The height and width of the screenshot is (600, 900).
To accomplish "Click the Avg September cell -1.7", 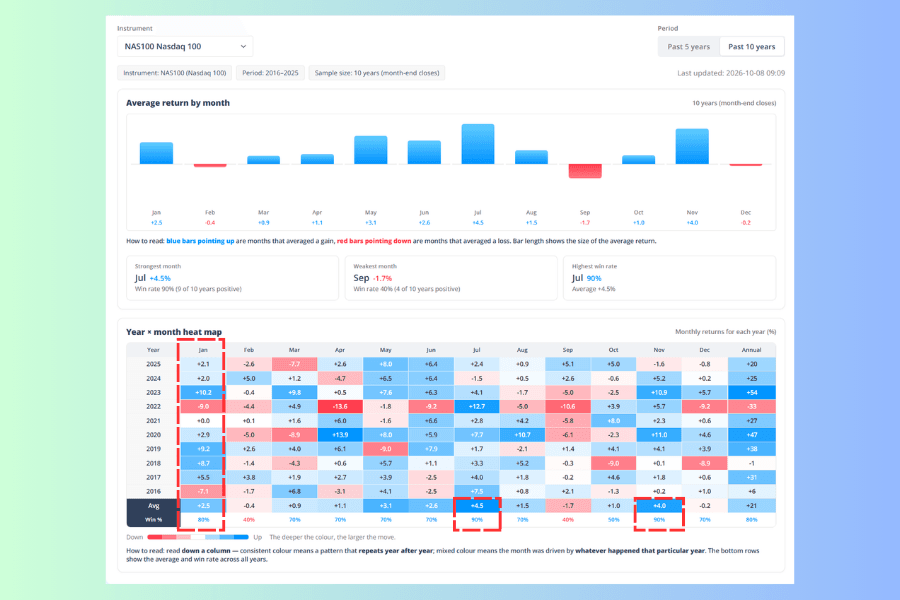I will 568,506.
